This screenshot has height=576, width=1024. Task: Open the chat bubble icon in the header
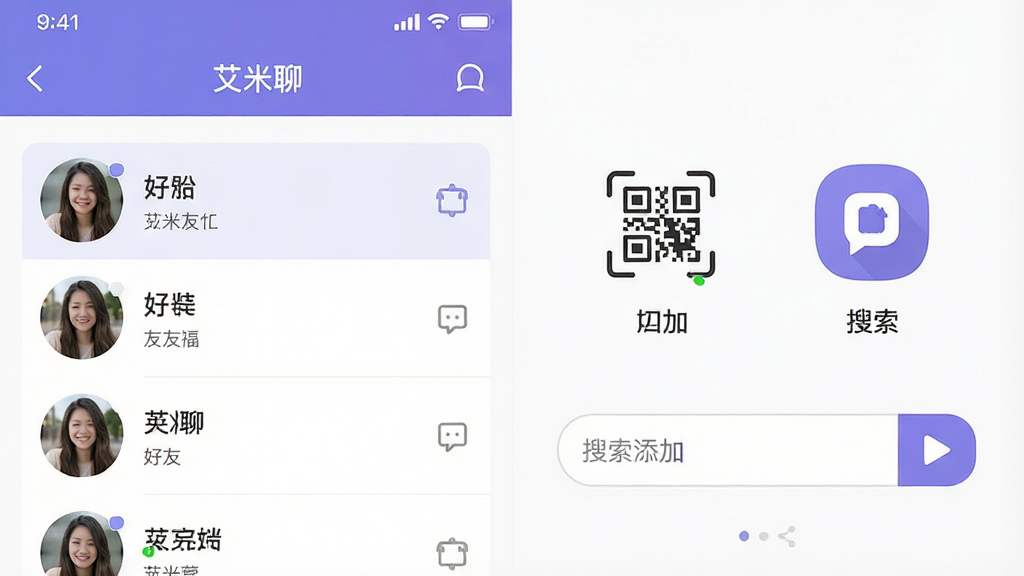click(470, 78)
